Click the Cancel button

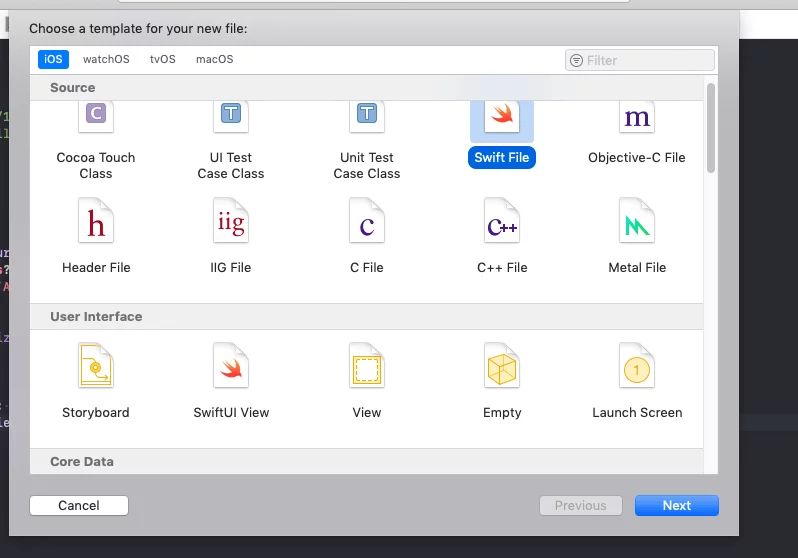(79, 506)
